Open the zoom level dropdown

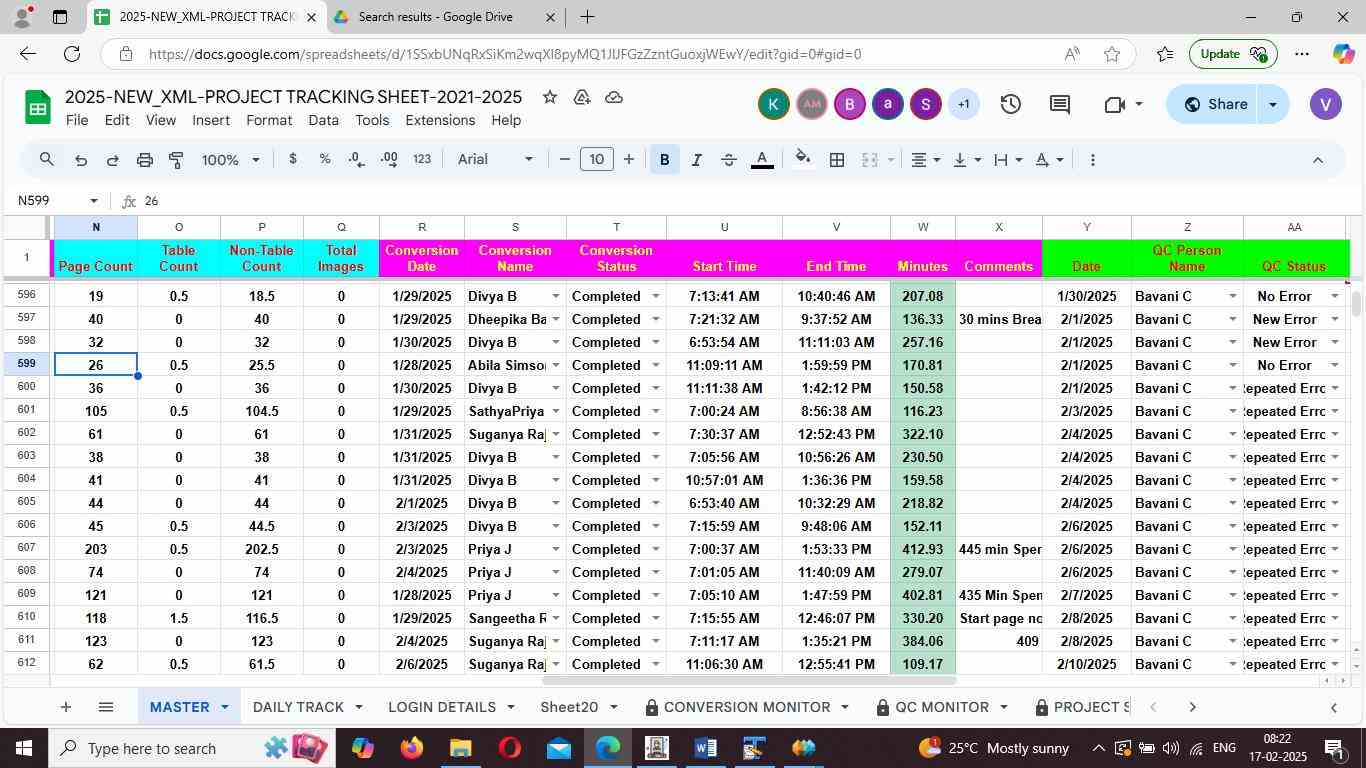[x=231, y=160]
